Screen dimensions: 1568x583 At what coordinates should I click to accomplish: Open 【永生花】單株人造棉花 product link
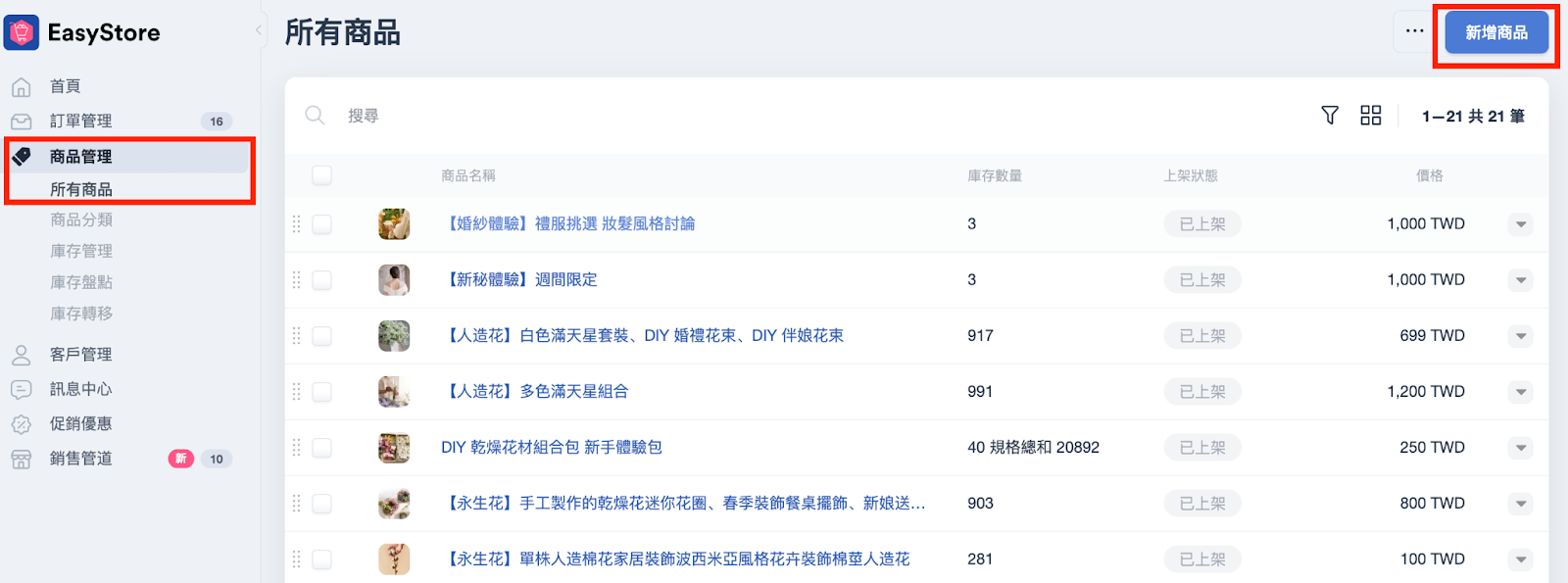[676, 559]
